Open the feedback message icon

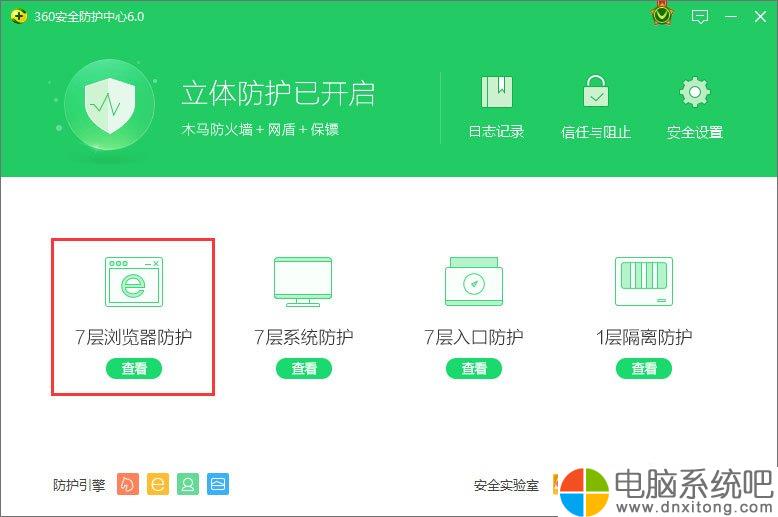(700, 17)
